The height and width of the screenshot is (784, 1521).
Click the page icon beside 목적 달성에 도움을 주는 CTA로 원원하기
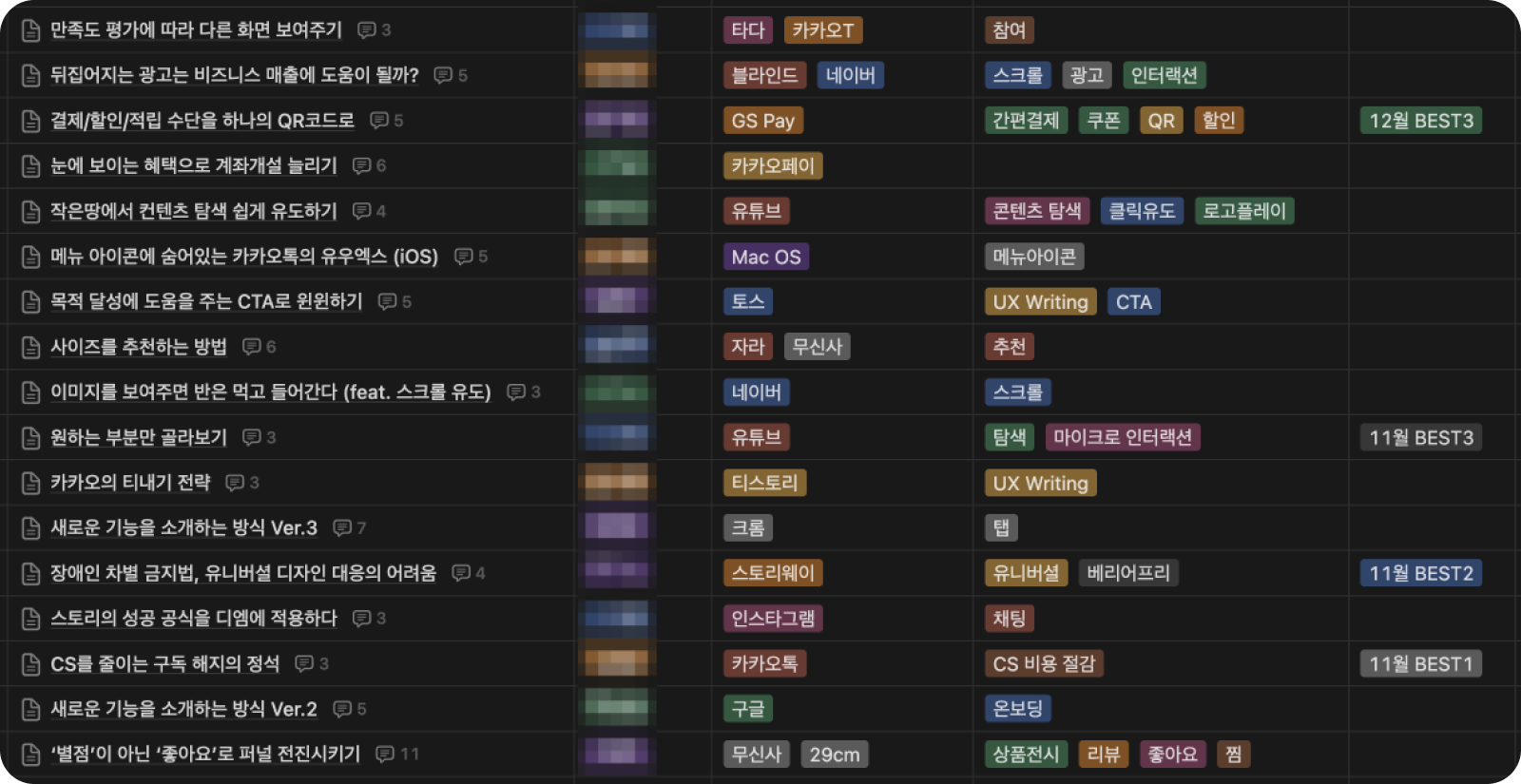coord(30,302)
